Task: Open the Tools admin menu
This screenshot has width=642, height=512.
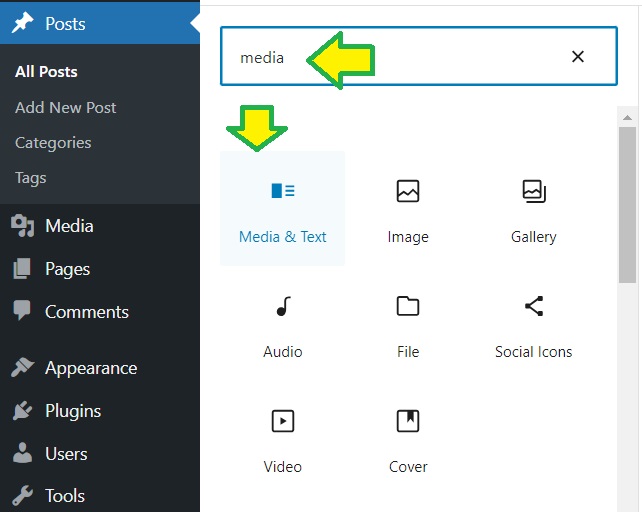Action: tap(100, 496)
